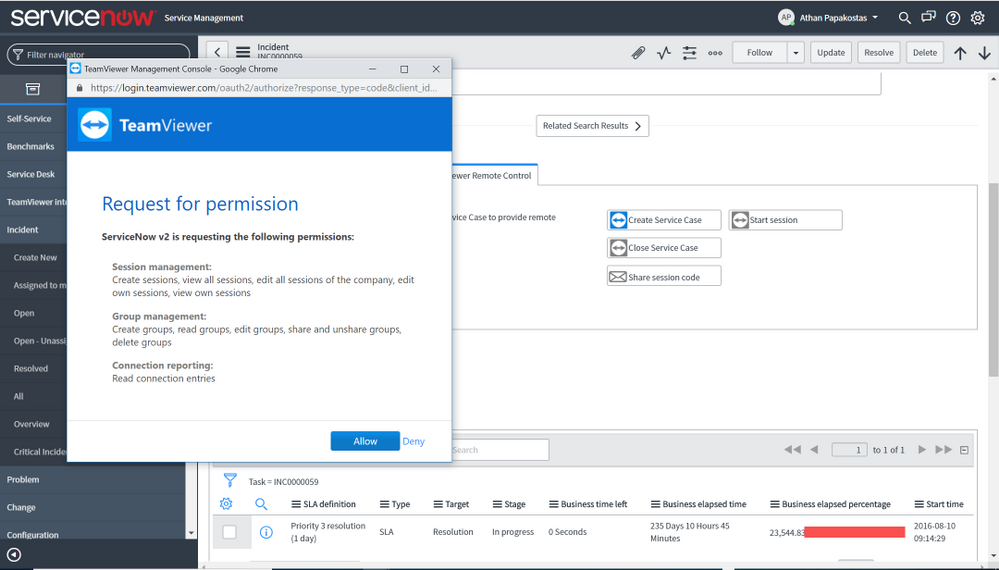Open the Target column menu
999x570 pixels.
[x=438, y=504]
